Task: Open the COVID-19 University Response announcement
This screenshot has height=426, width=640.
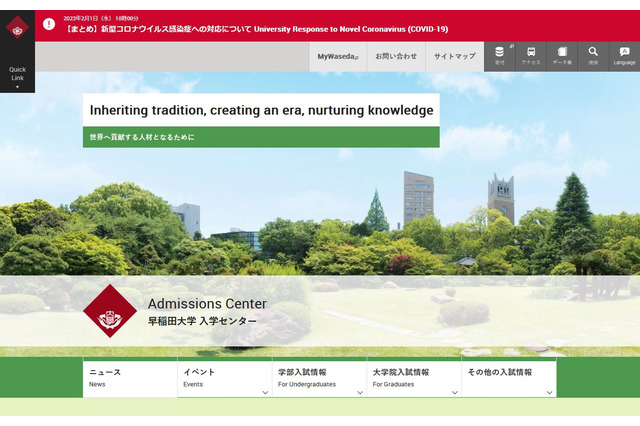Action: (x=256, y=29)
